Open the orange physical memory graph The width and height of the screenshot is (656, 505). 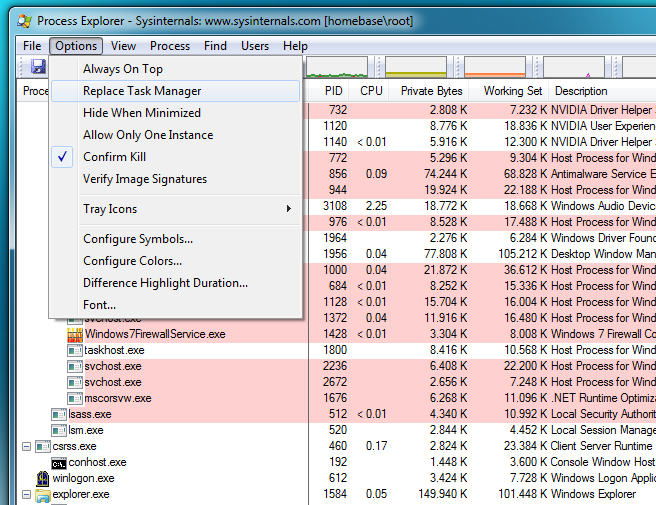coord(495,67)
